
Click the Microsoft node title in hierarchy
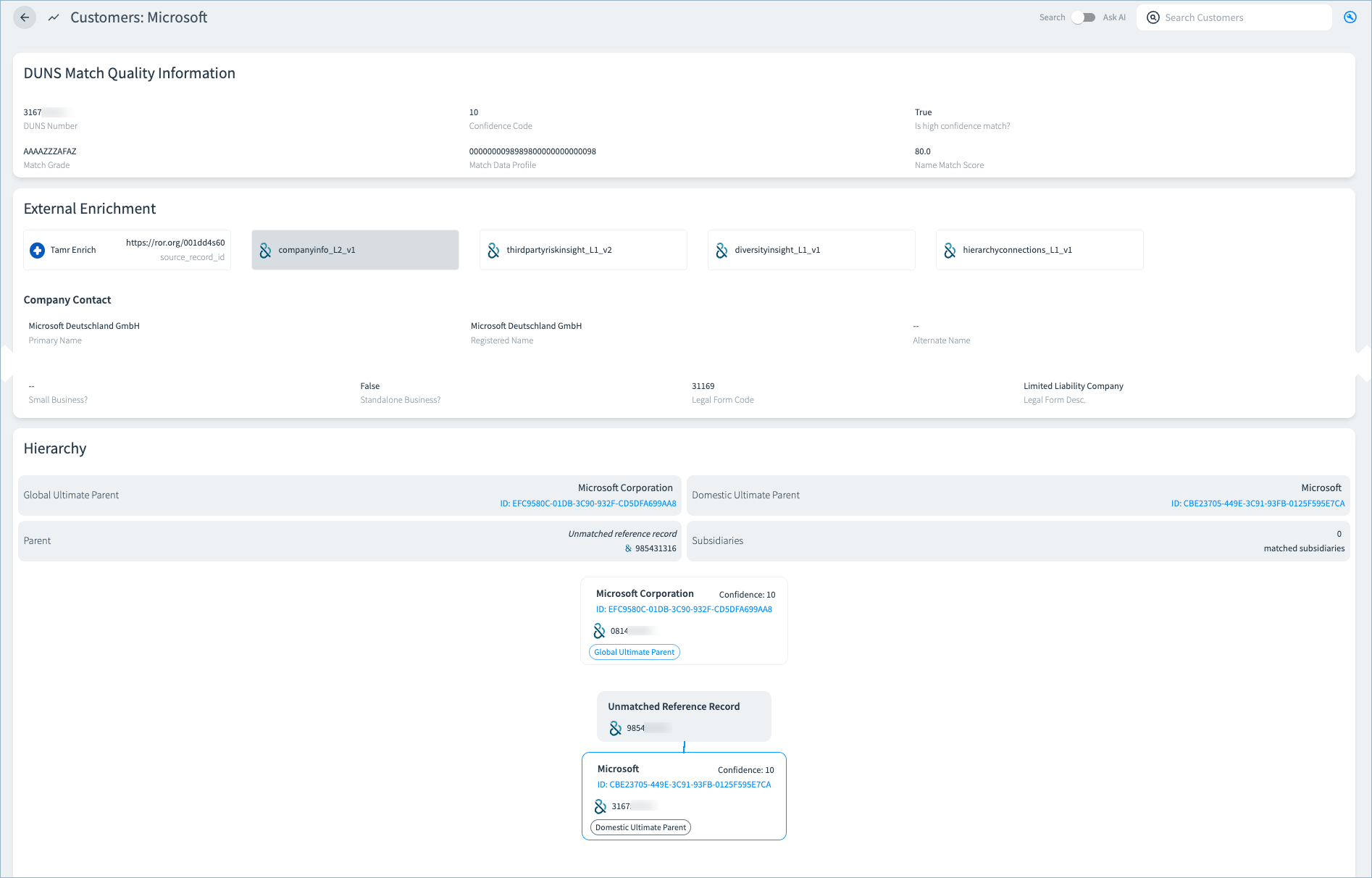pyautogui.click(x=618, y=769)
